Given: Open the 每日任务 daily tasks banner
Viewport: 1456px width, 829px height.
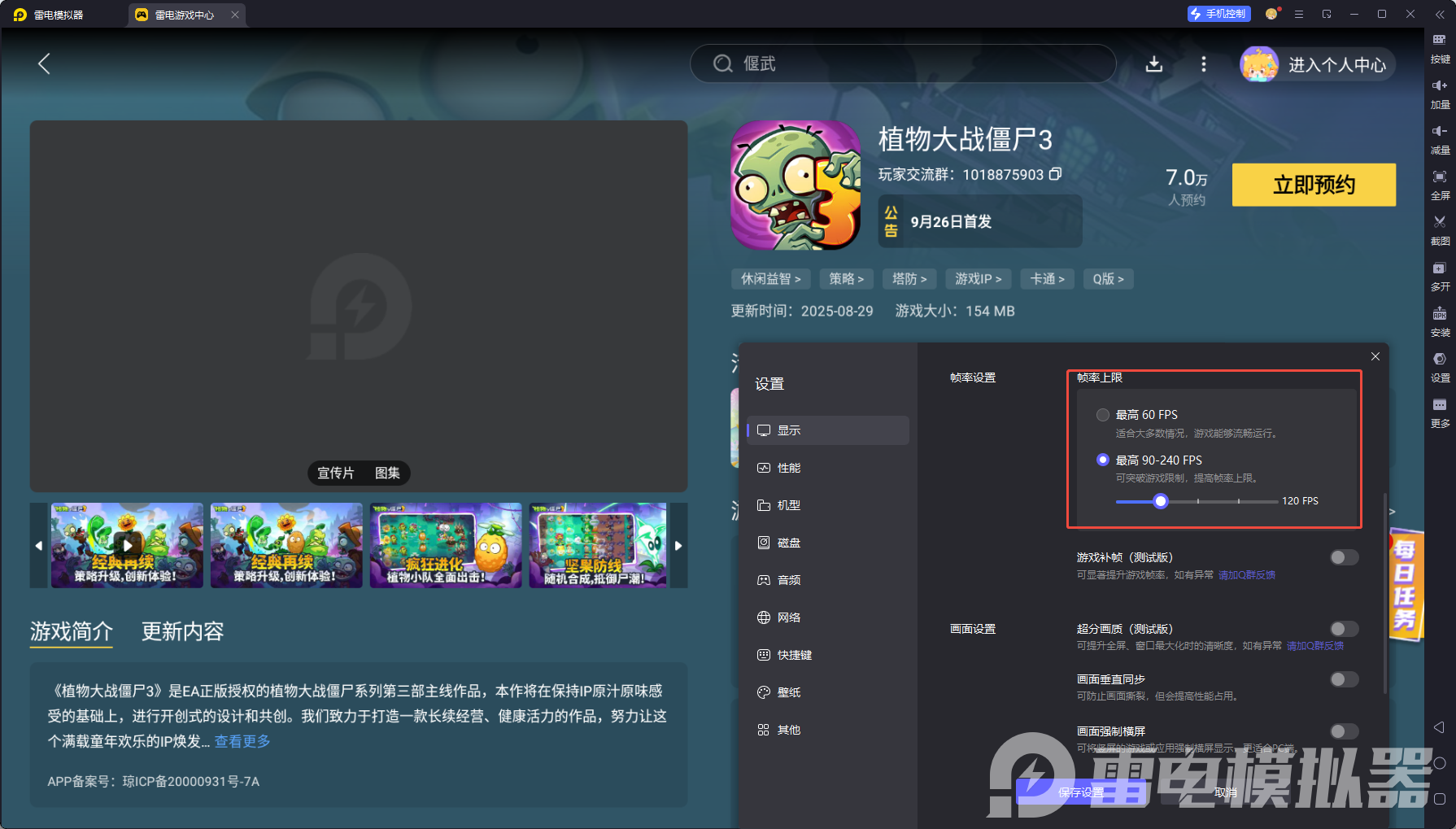Looking at the screenshot, I should 1406,585.
